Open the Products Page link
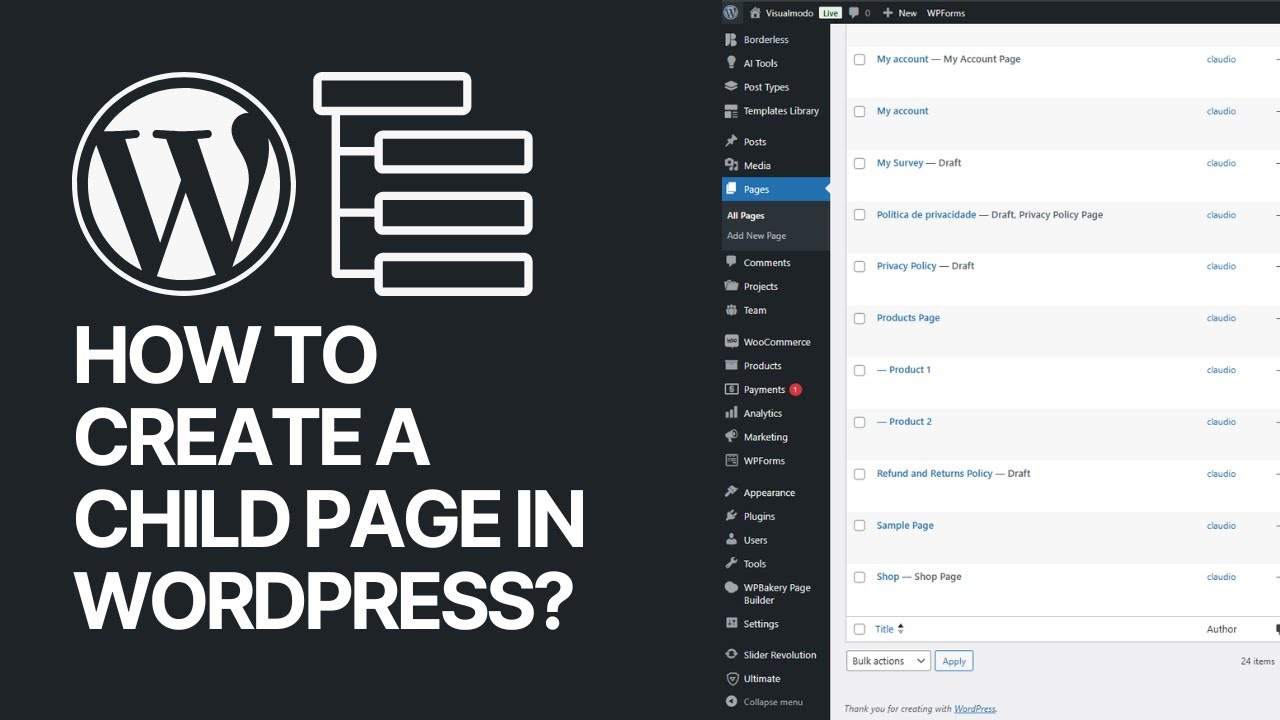This screenshot has width=1280, height=720. (908, 318)
